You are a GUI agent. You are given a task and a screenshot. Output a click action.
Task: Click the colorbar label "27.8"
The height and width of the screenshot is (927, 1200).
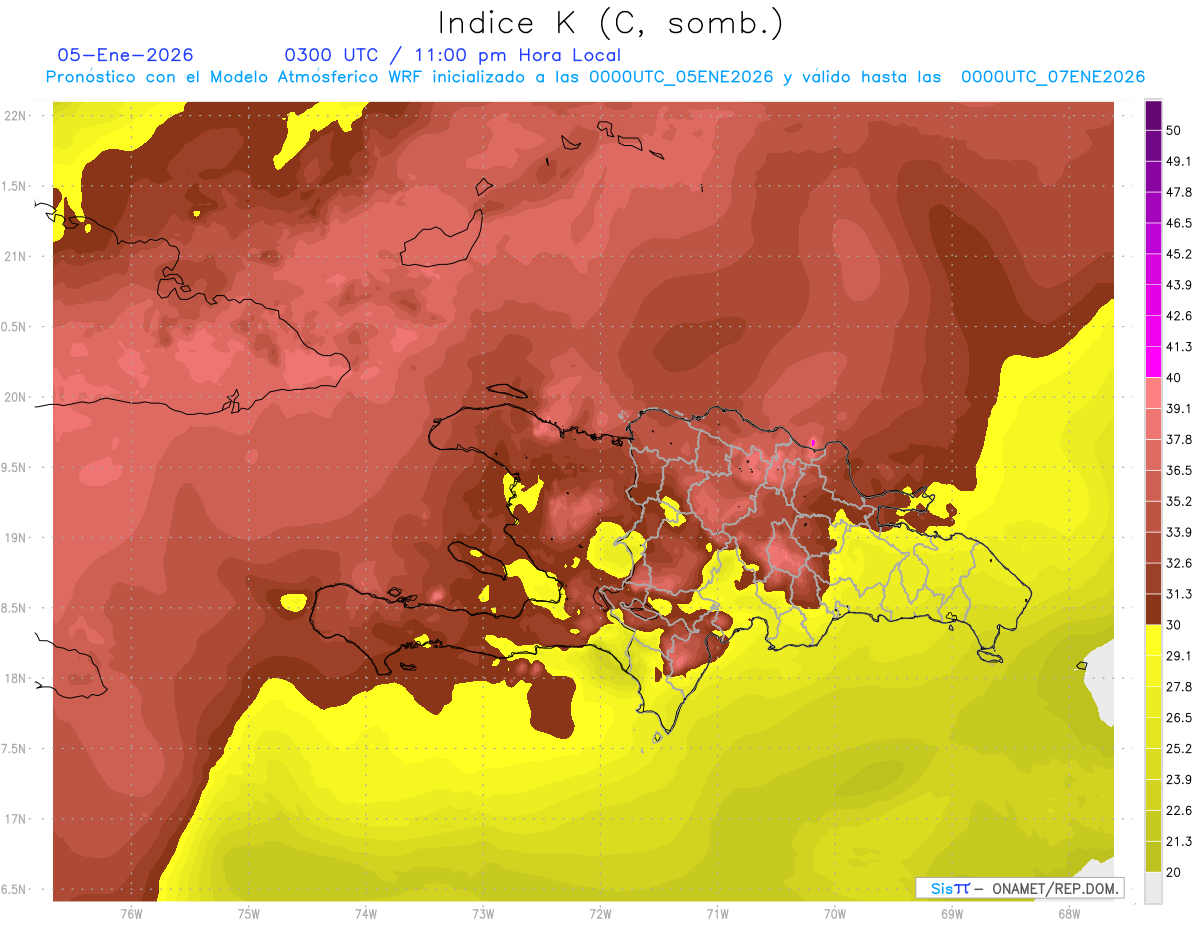pos(1179,687)
